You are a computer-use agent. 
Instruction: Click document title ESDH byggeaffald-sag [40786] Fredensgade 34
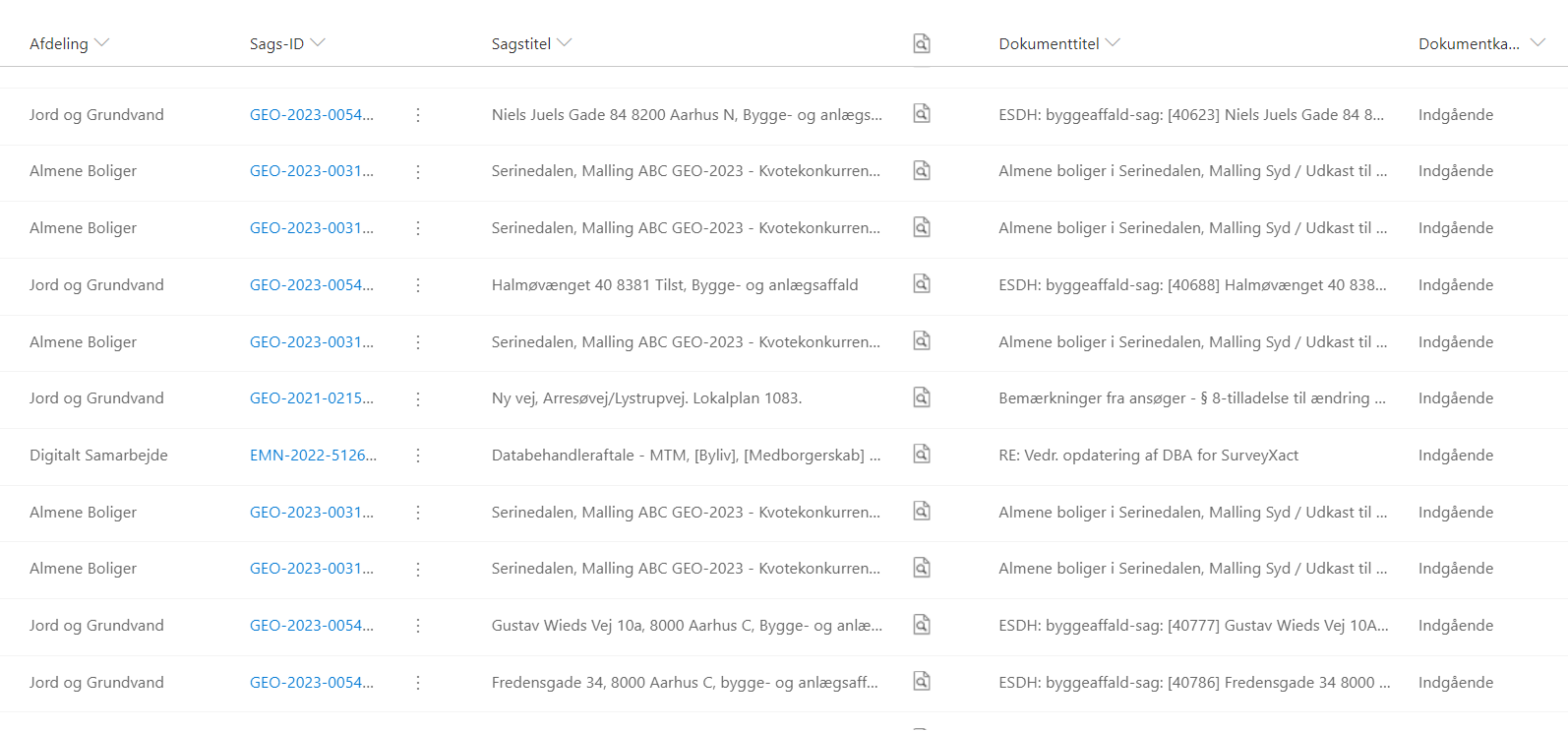tap(1194, 683)
